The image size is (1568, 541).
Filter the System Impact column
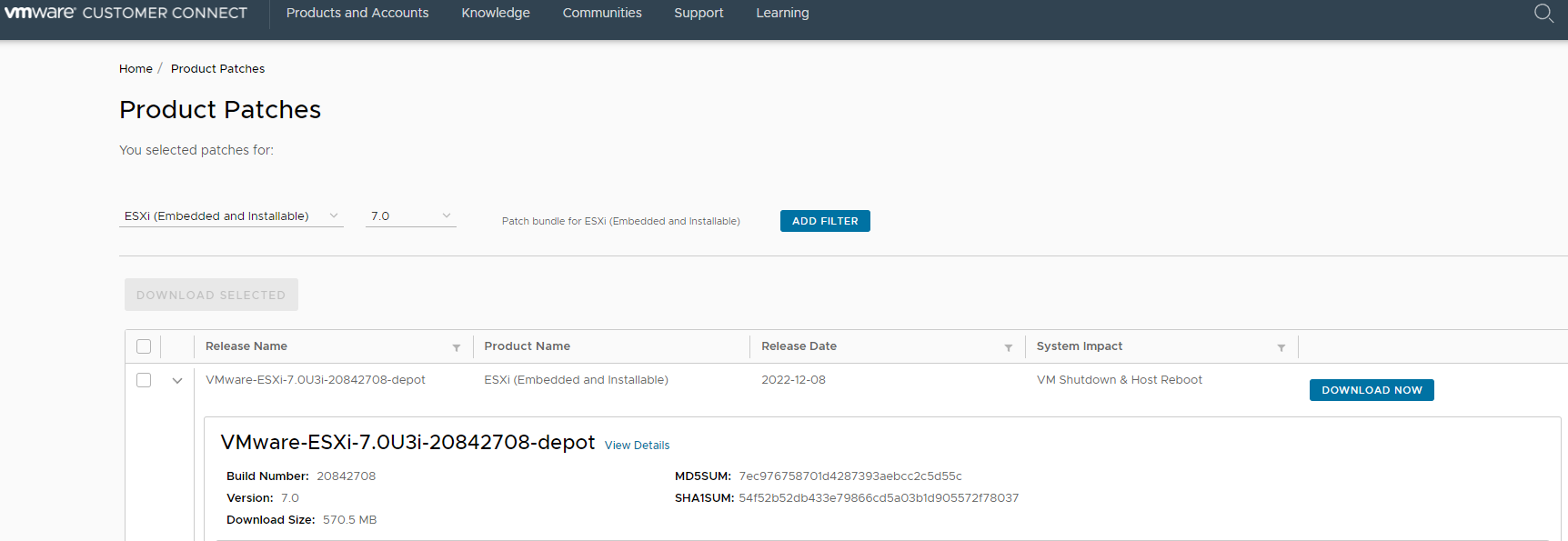(1281, 347)
